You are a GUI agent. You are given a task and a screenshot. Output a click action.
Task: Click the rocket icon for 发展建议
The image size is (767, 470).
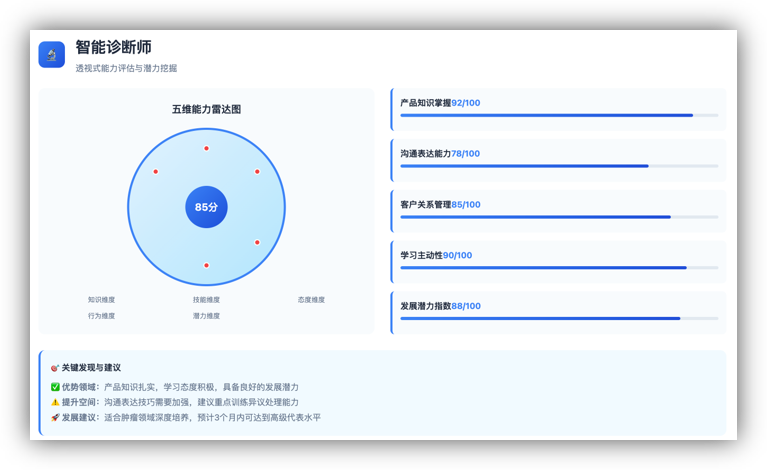tap(55, 417)
